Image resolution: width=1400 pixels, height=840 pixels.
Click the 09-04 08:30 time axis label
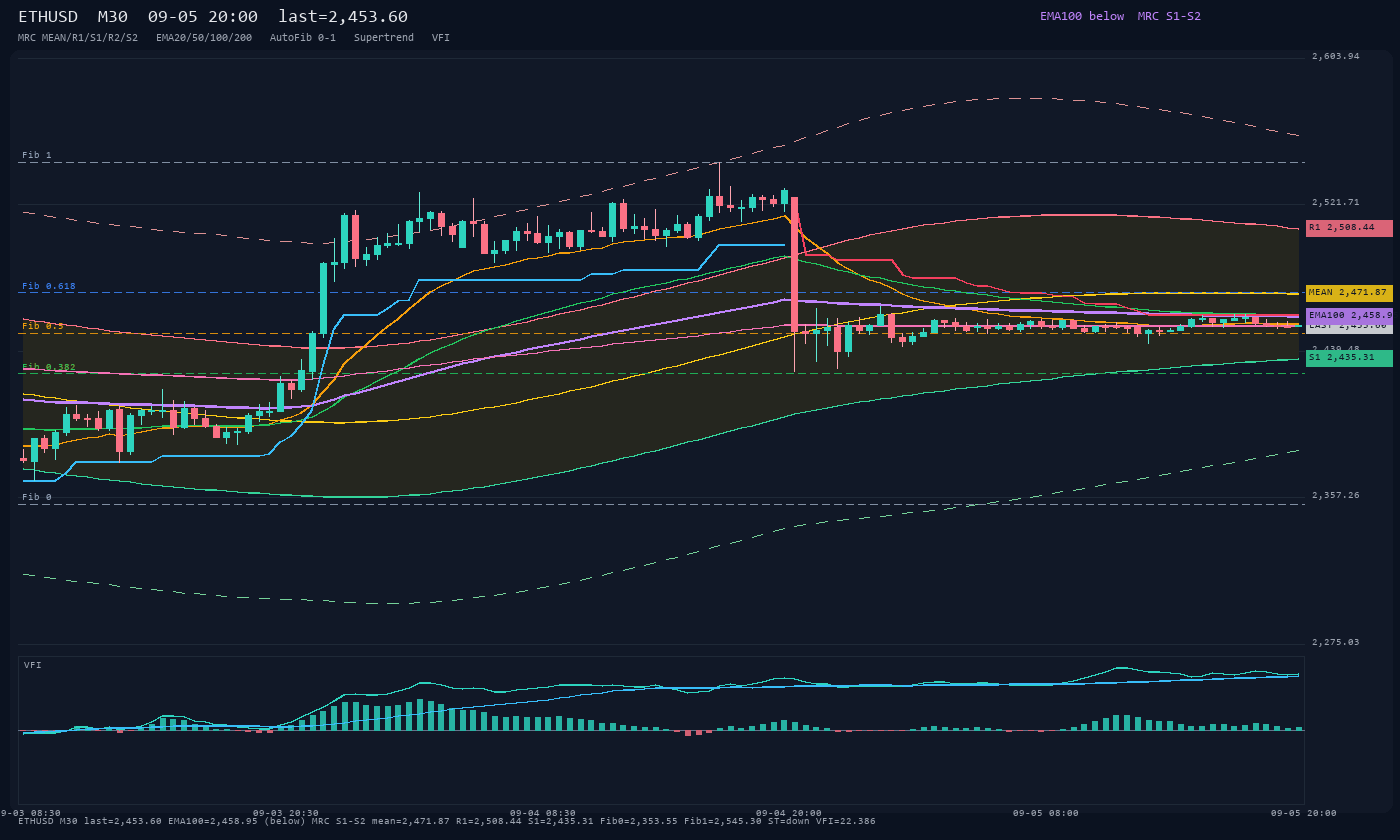pos(543,813)
